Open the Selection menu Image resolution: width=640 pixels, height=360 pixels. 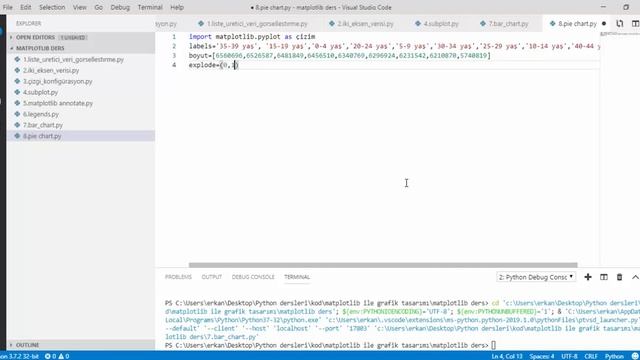click(x=52, y=7)
